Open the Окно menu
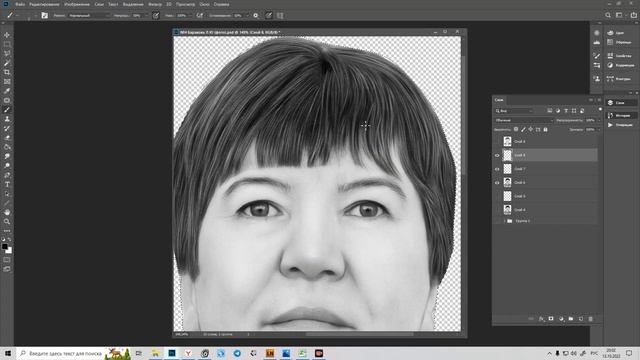 (x=204, y=4)
